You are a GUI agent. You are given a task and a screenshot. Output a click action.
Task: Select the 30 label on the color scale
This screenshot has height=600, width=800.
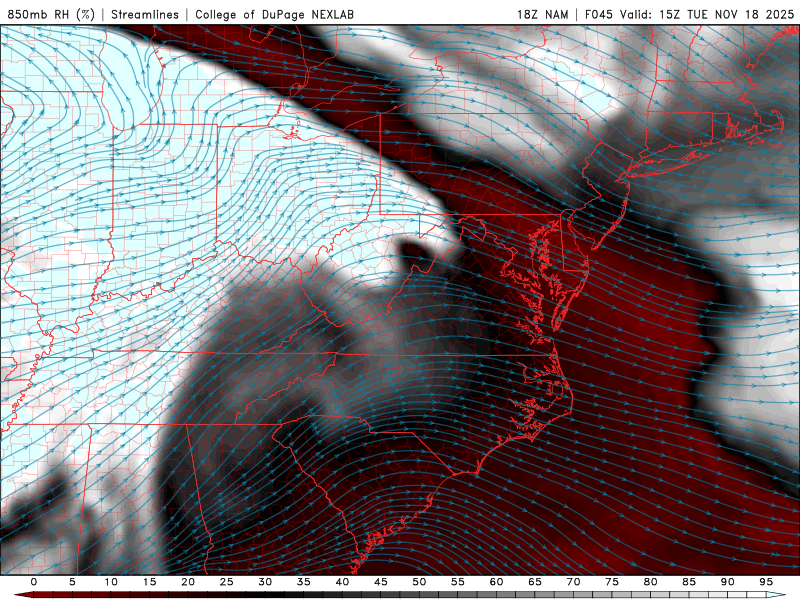click(x=265, y=582)
